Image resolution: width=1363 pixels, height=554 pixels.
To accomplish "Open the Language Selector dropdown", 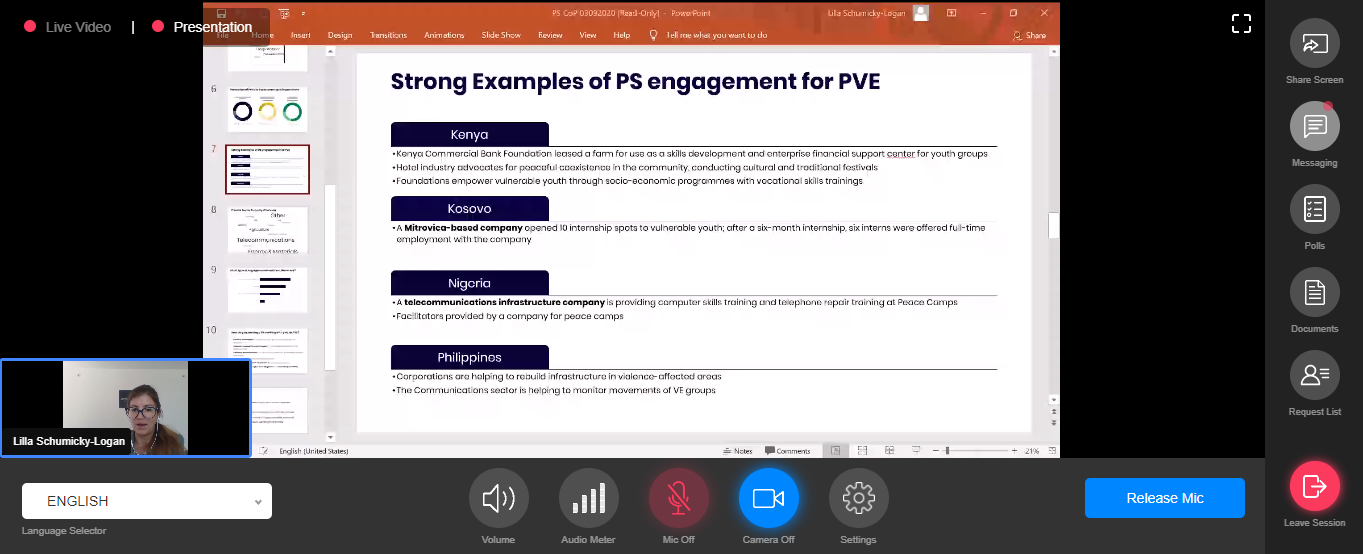I will tap(147, 501).
